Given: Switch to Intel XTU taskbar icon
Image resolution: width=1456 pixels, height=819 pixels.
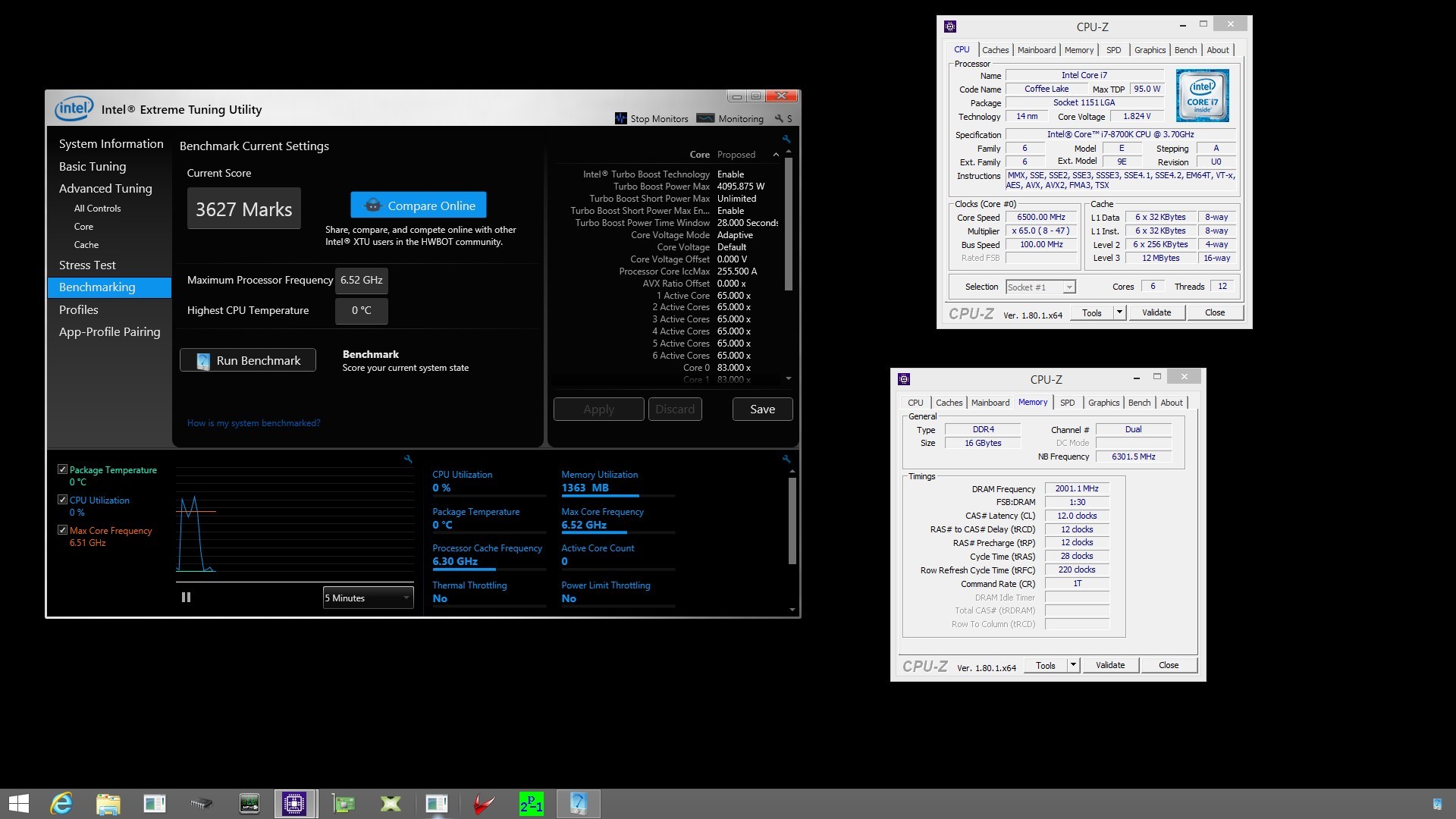Looking at the screenshot, I should [x=579, y=804].
